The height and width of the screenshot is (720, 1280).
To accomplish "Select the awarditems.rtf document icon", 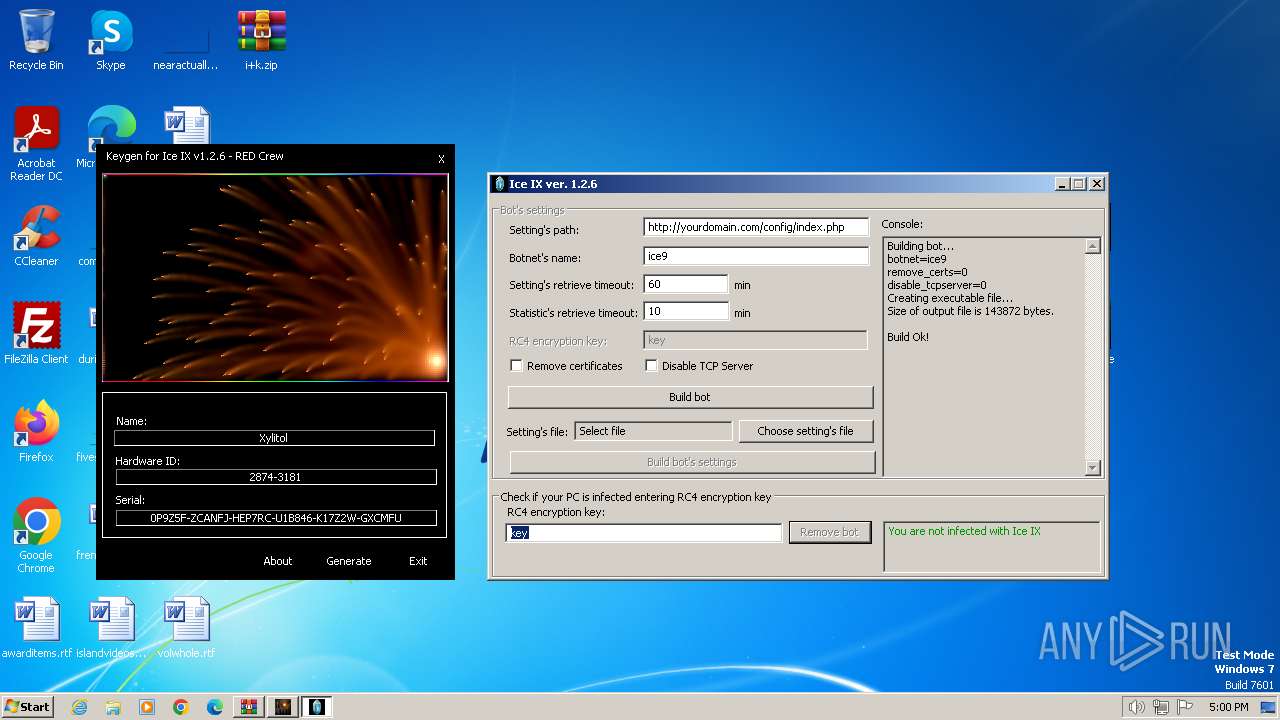I will (36, 628).
